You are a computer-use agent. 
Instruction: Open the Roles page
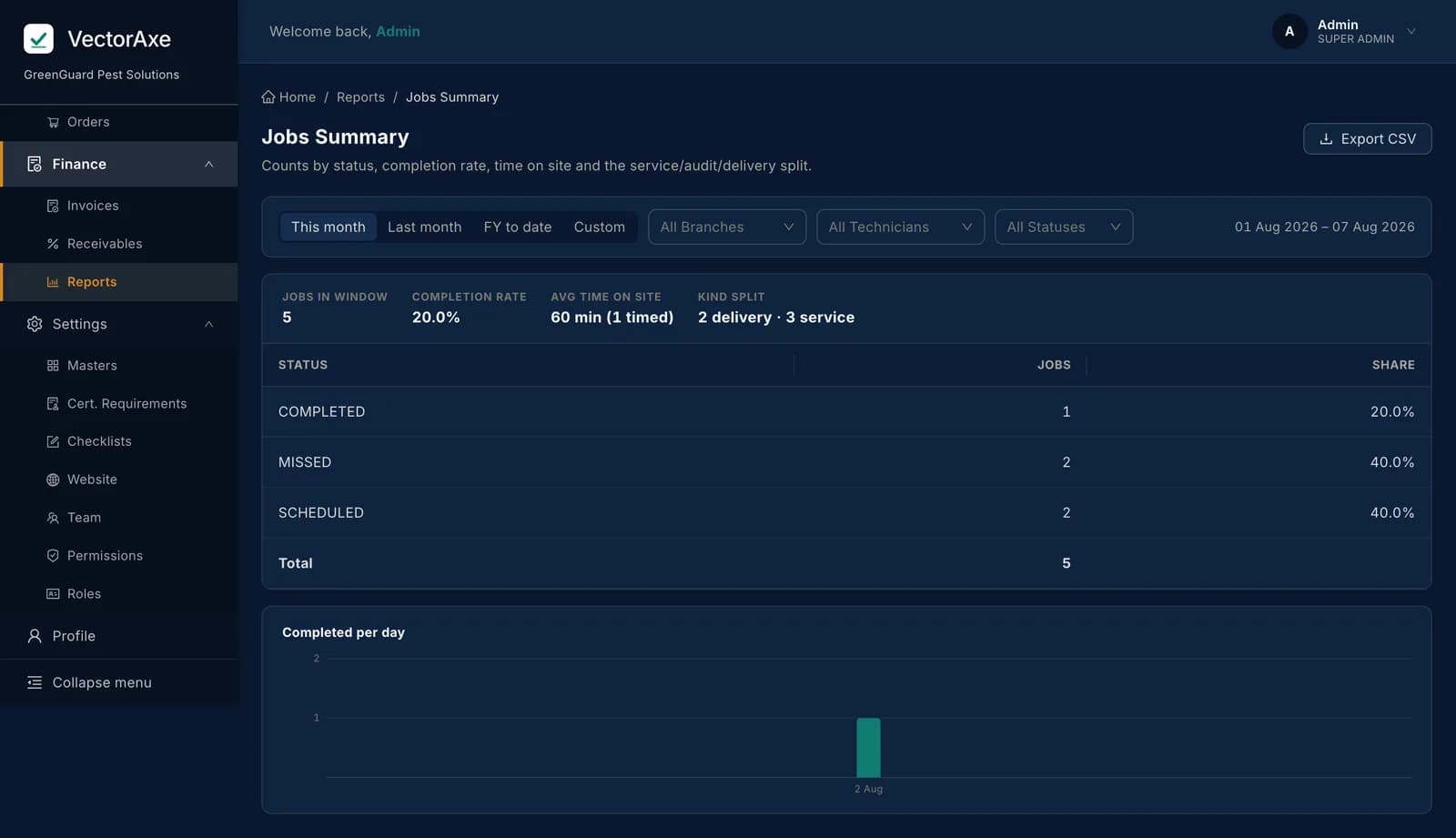(x=119, y=594)
